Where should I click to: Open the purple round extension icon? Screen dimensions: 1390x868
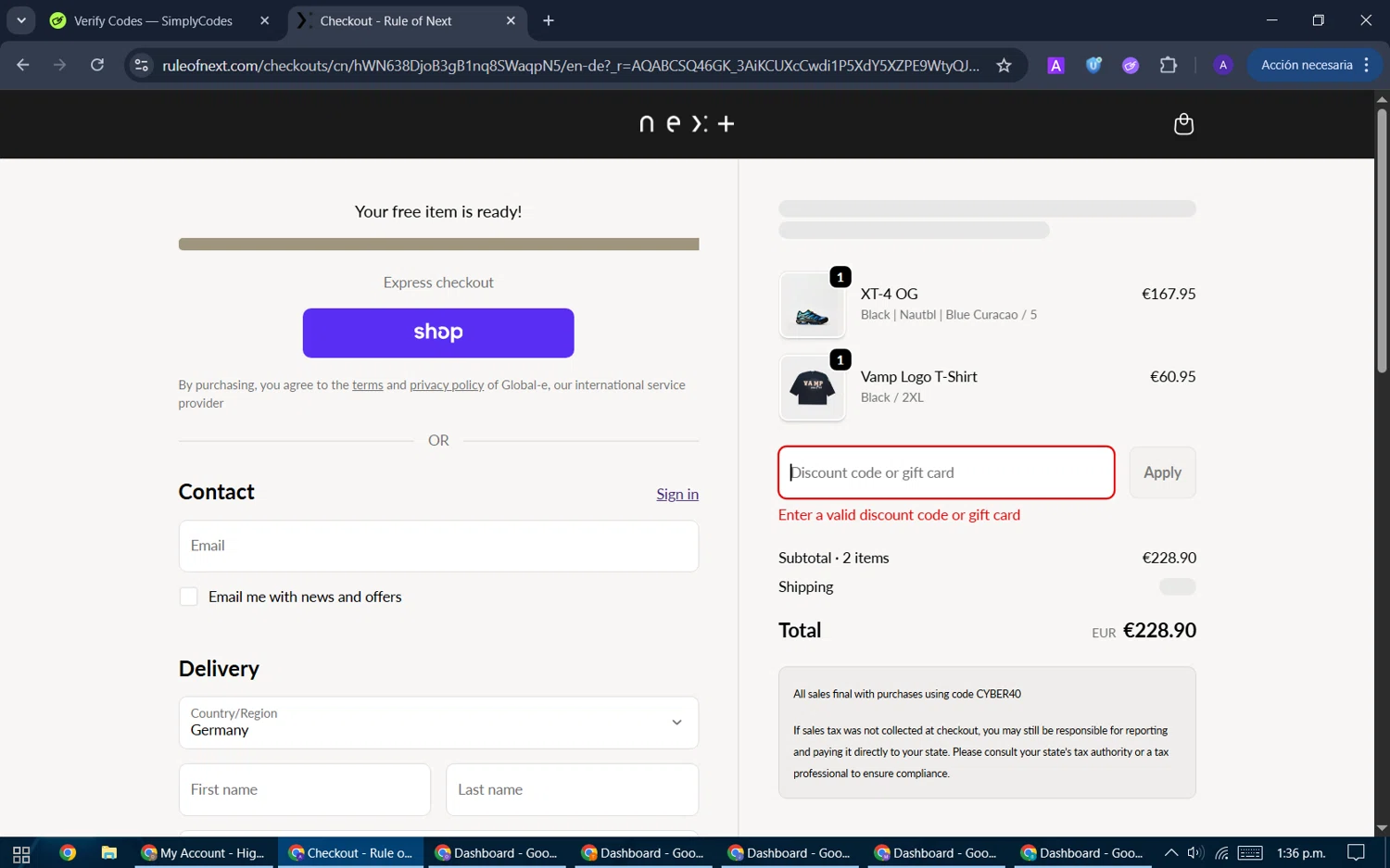pos(1131,65)
